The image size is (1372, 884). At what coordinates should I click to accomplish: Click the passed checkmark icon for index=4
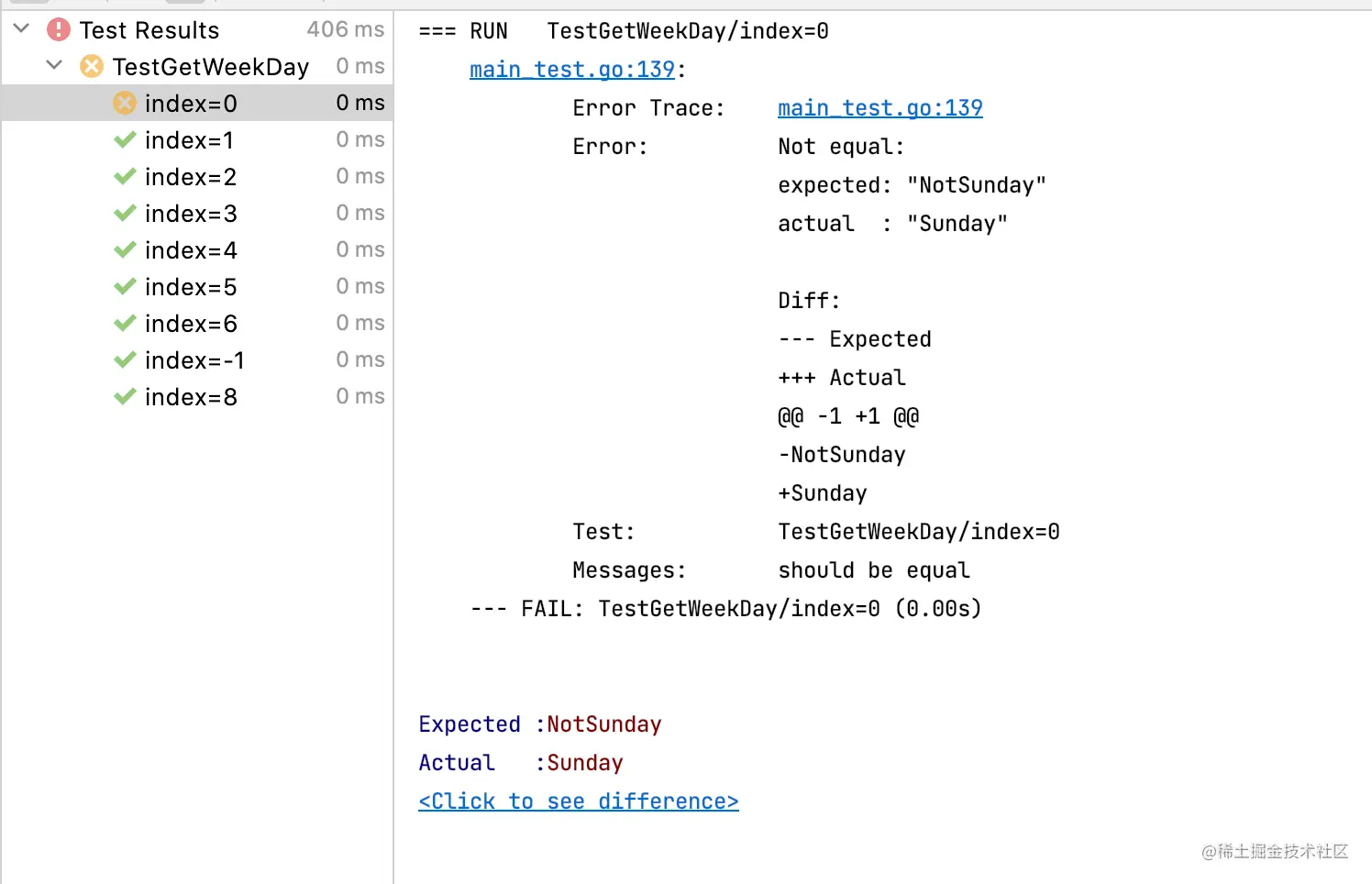point(125,249)
